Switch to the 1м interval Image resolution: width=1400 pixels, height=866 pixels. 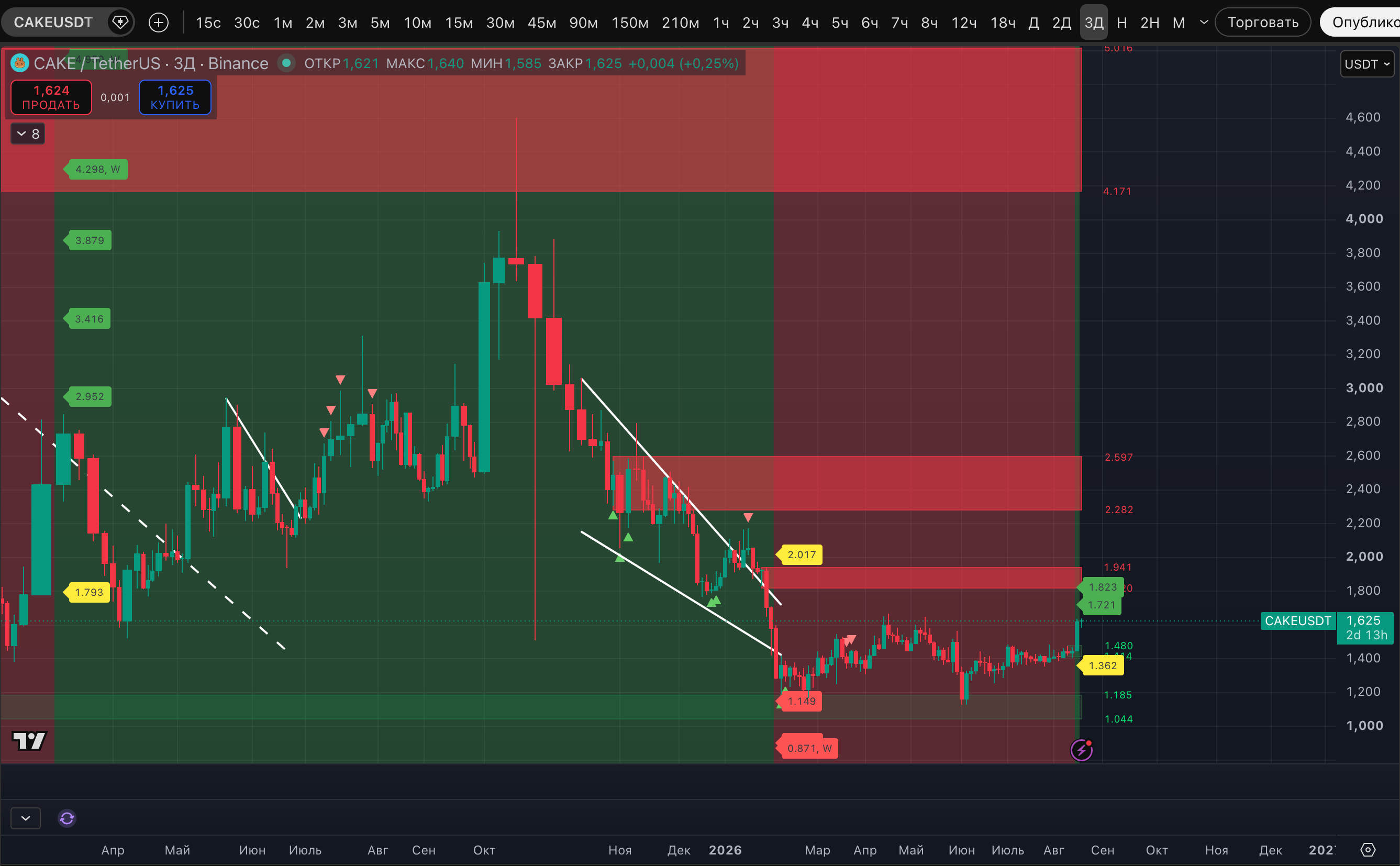(283, 23)
